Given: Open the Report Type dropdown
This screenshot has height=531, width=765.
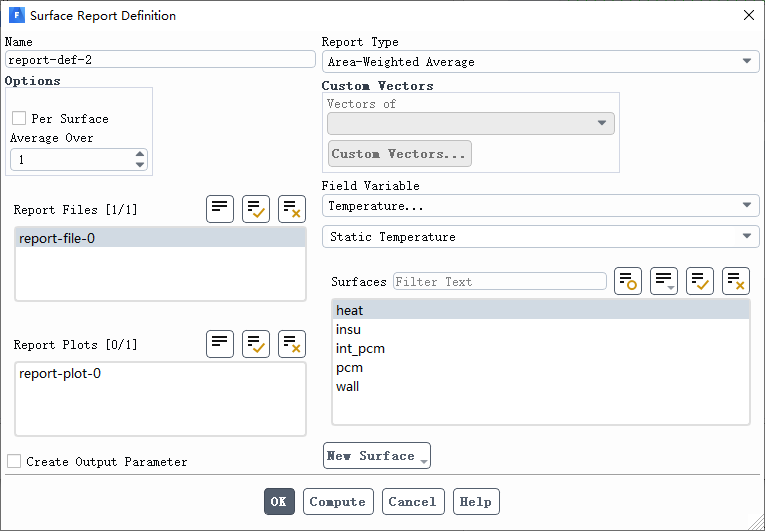Looking at the screenshot, I should tap(540, 61).
